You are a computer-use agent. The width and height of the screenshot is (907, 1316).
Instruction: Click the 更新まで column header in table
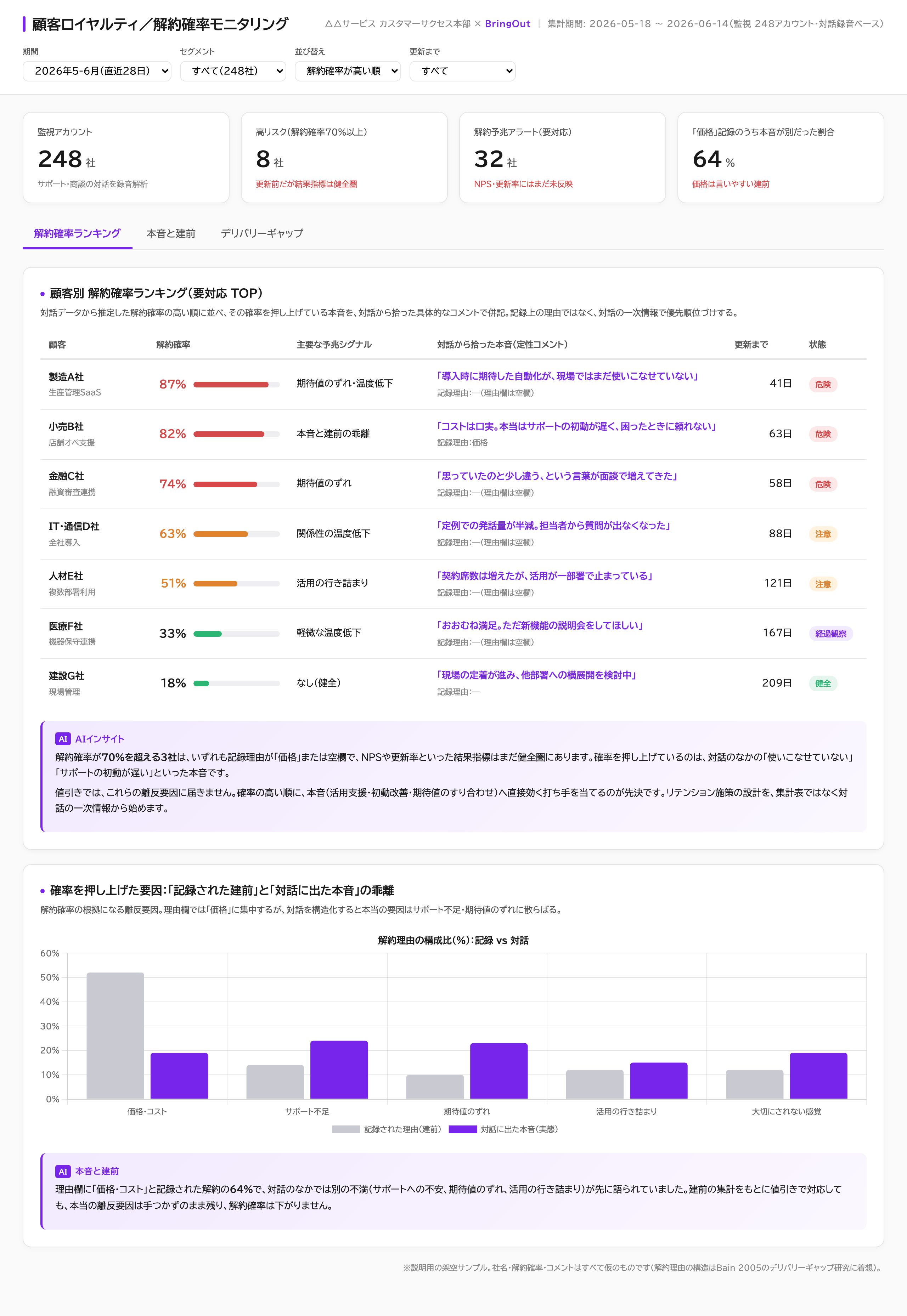(x=751, y=345)
